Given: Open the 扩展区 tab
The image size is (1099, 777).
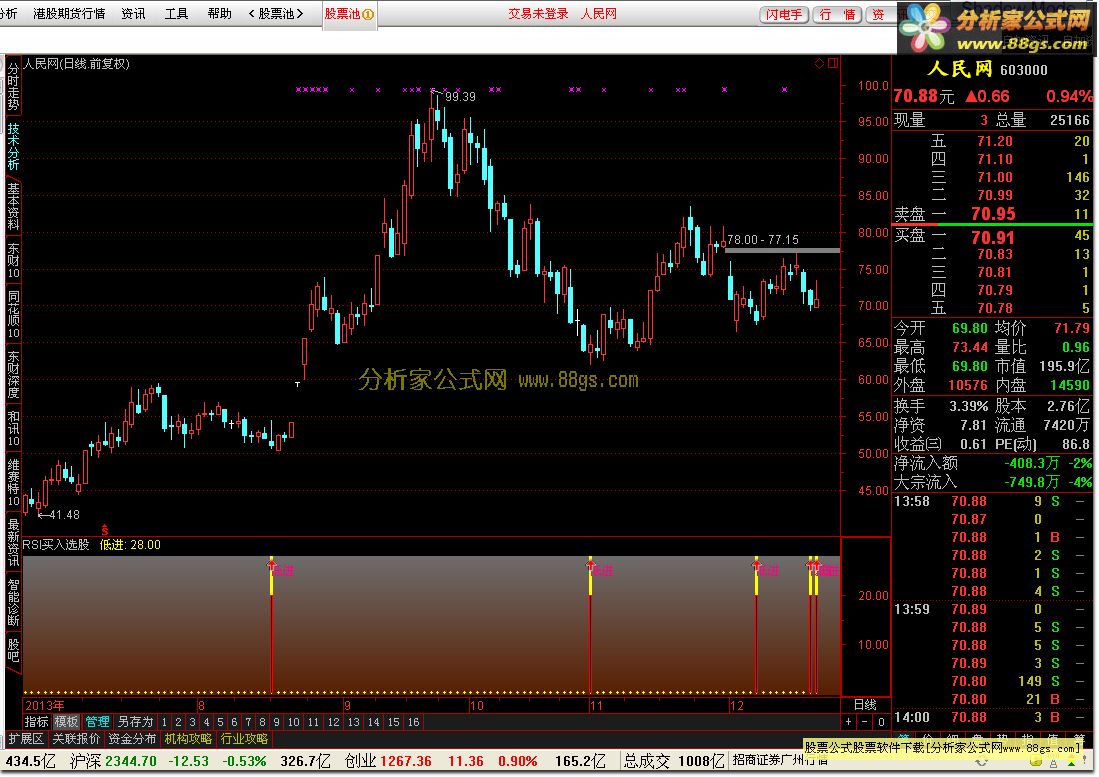Looking at the screenshot, I should (26, 738).
